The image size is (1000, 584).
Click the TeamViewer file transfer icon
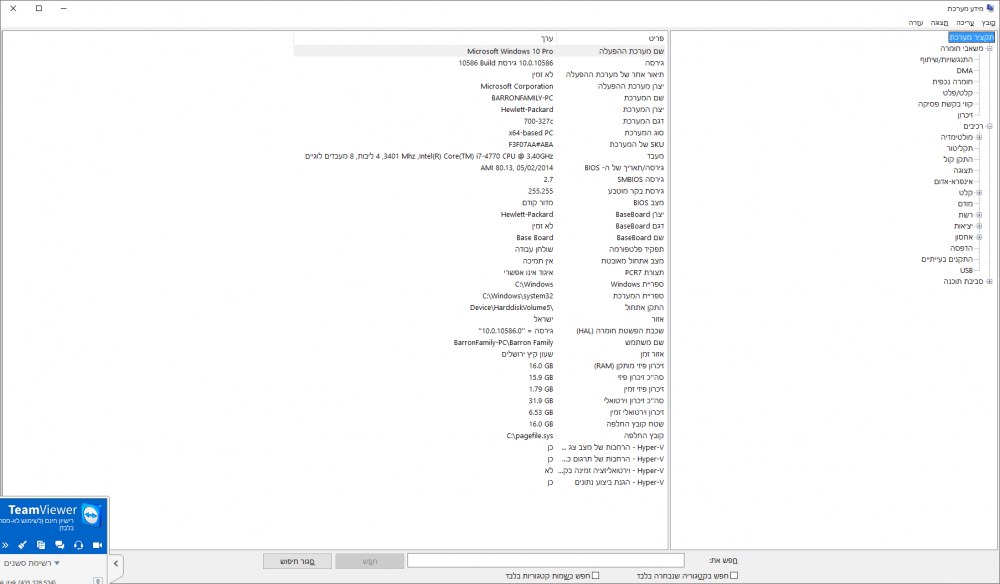(x=41, y=545)
